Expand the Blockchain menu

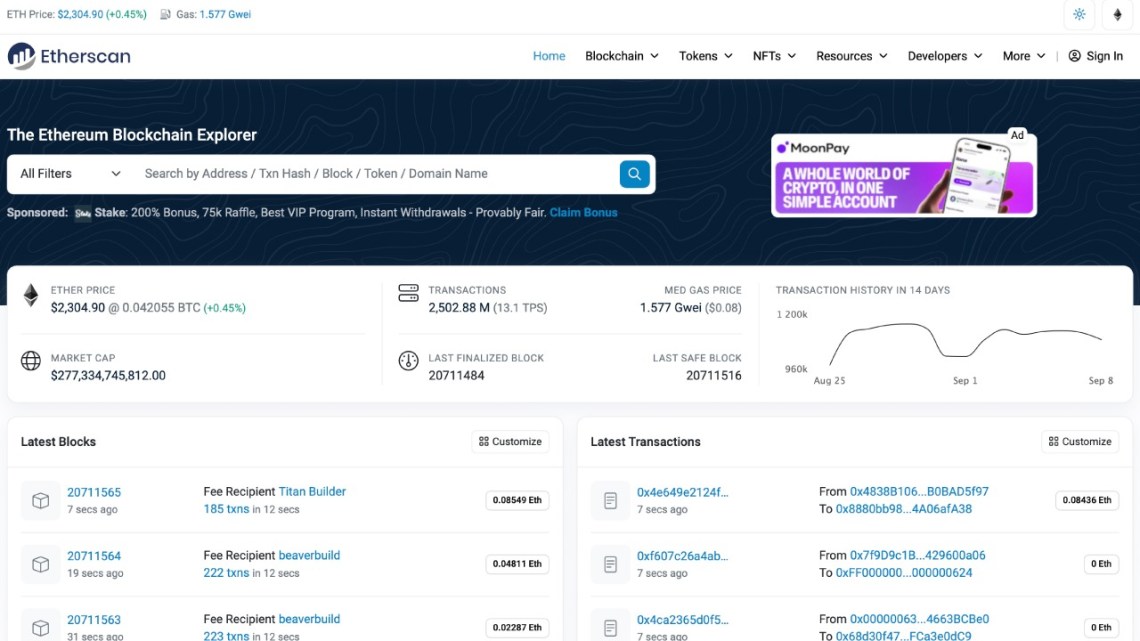[622, 56]
